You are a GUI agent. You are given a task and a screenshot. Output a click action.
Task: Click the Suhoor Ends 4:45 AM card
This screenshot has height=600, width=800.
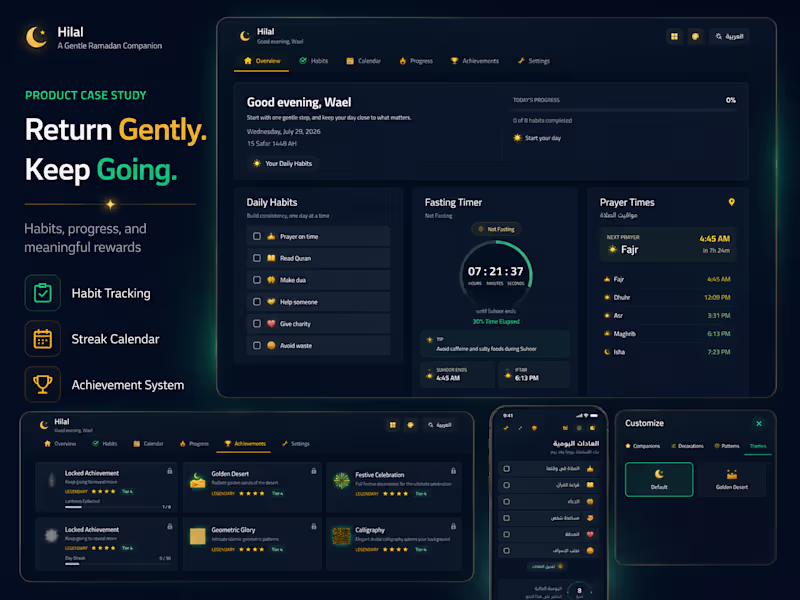(x=458, y=374)
